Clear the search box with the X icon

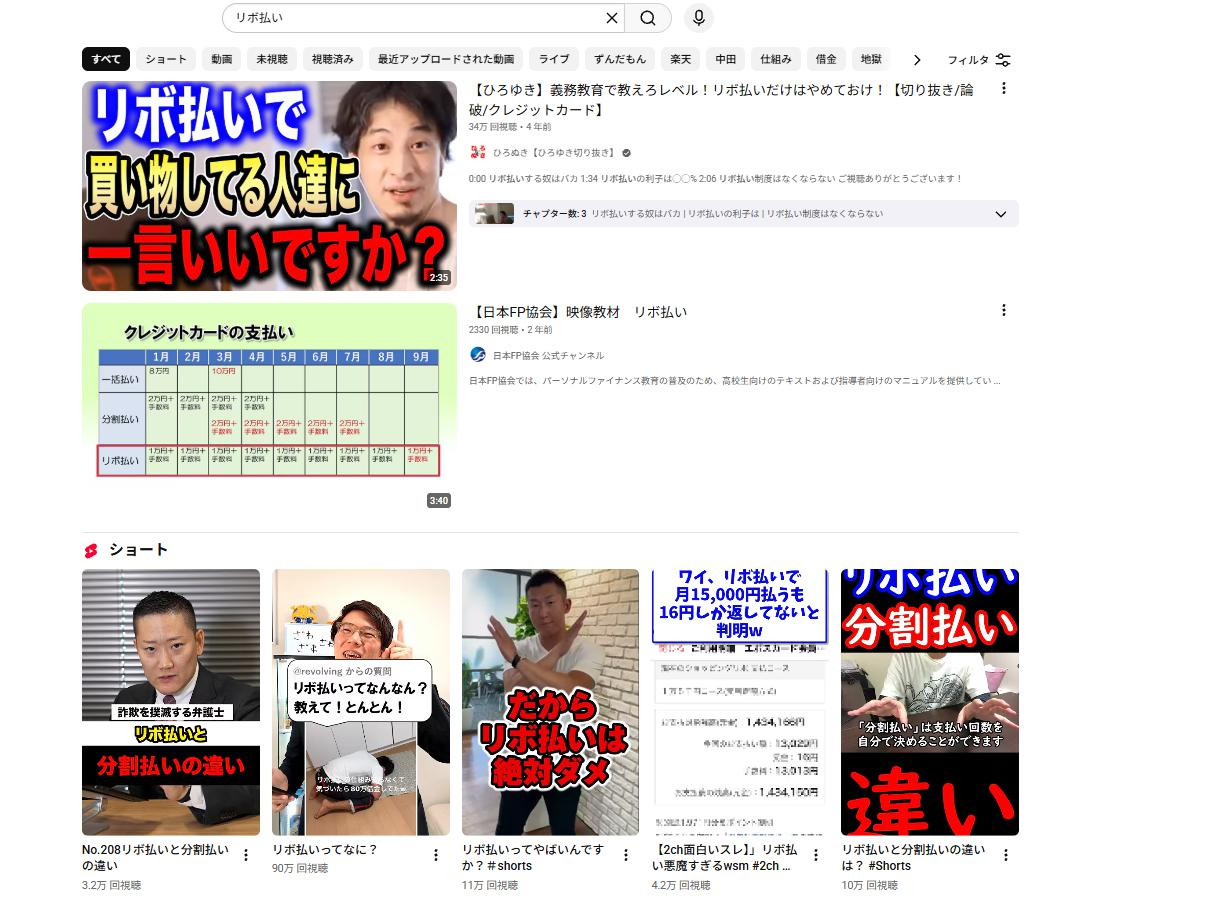pos(611,18)
